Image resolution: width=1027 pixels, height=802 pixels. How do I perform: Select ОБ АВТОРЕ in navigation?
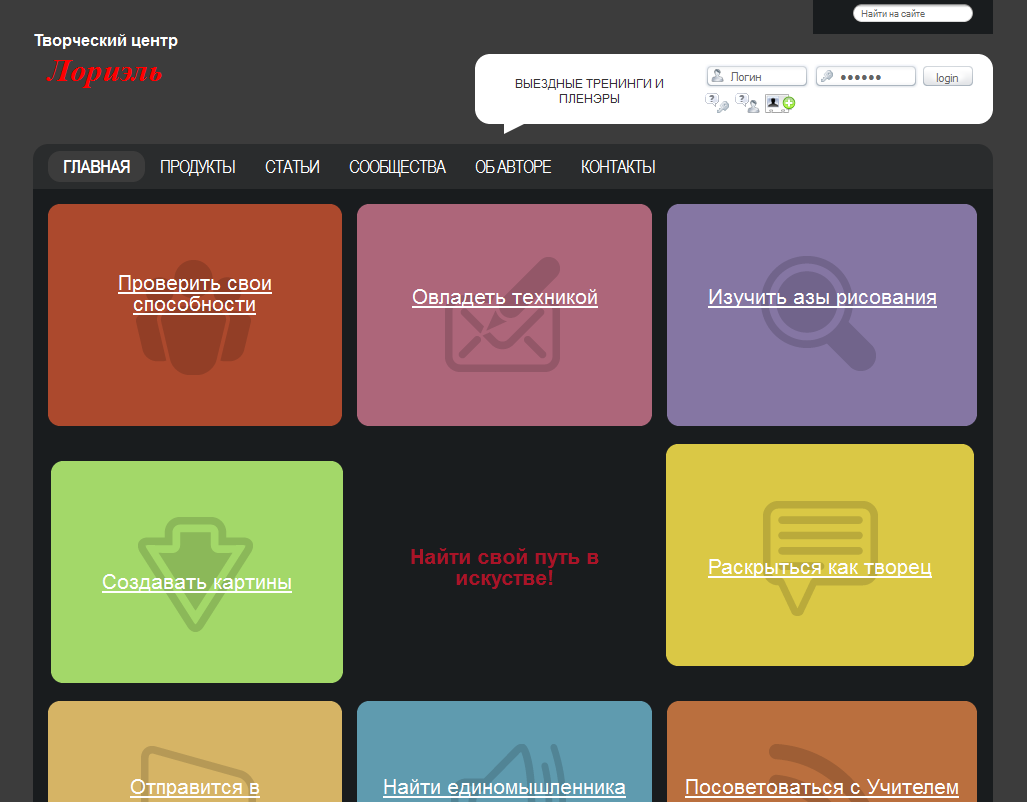click(513, 167)
